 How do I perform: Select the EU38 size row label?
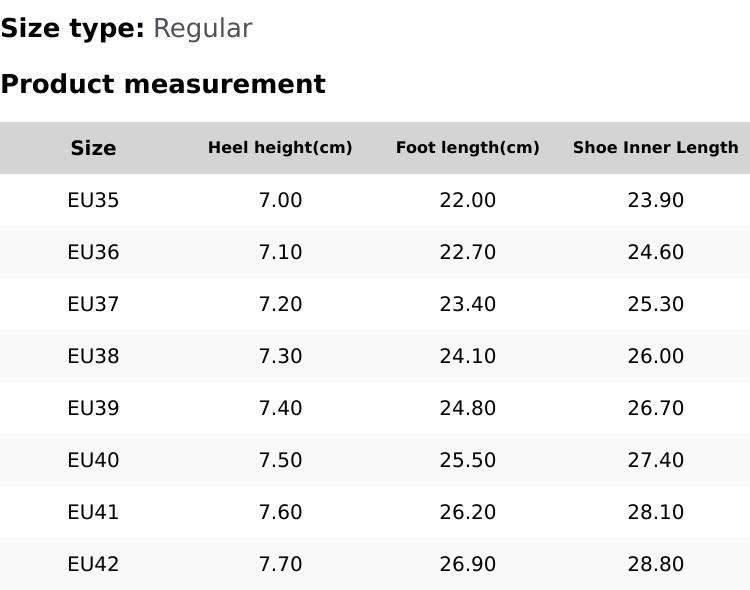(x=93, y=356)
